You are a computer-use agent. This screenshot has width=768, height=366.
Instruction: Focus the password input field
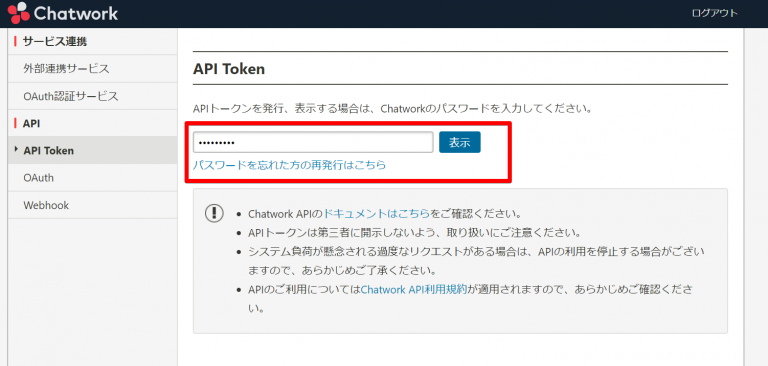[x=313, y=143]
